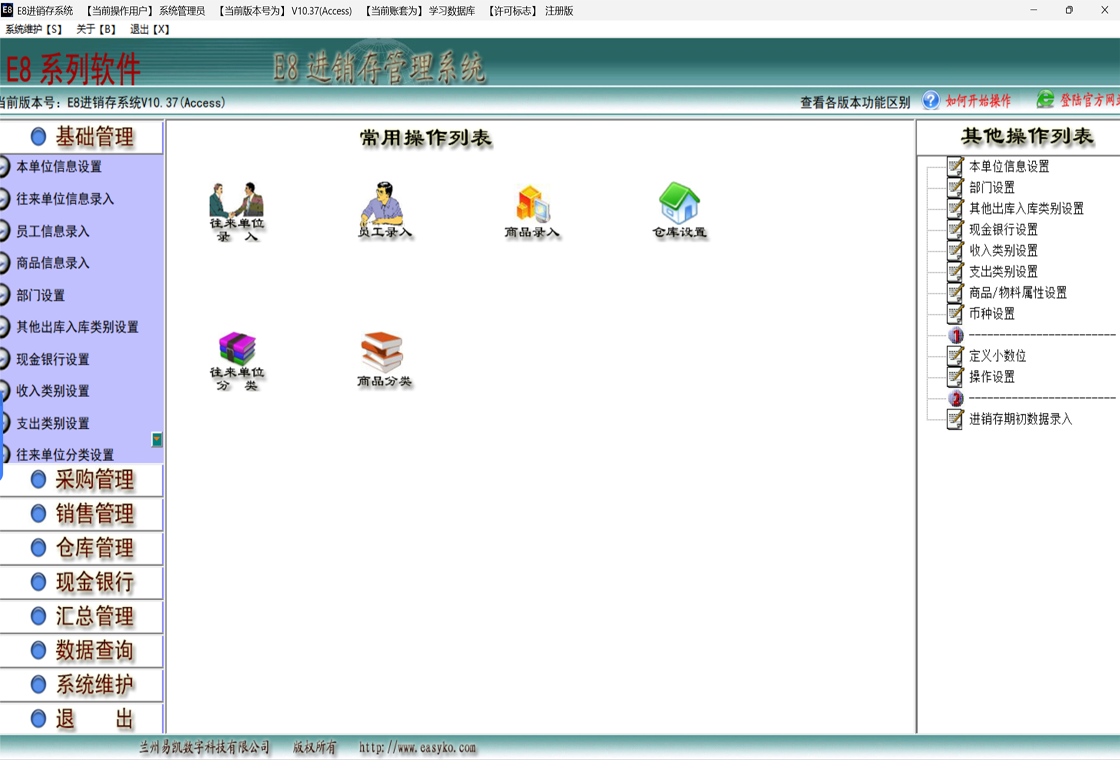
Task: Click the 如何开始操作 link
Action: tap(978, 101)
